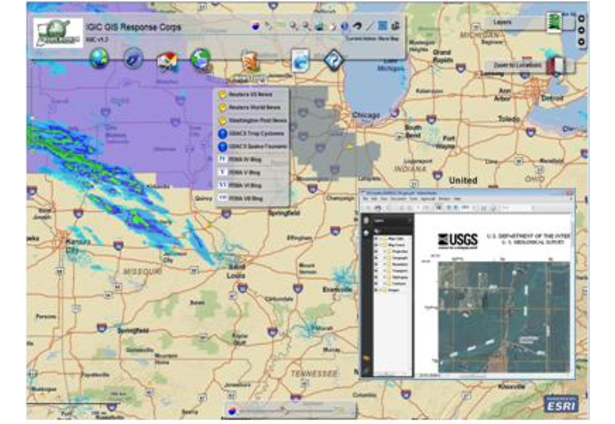Expand the Transportation layer group
Viewport: 615px width, 424px height.
click(x=385, y=270)
